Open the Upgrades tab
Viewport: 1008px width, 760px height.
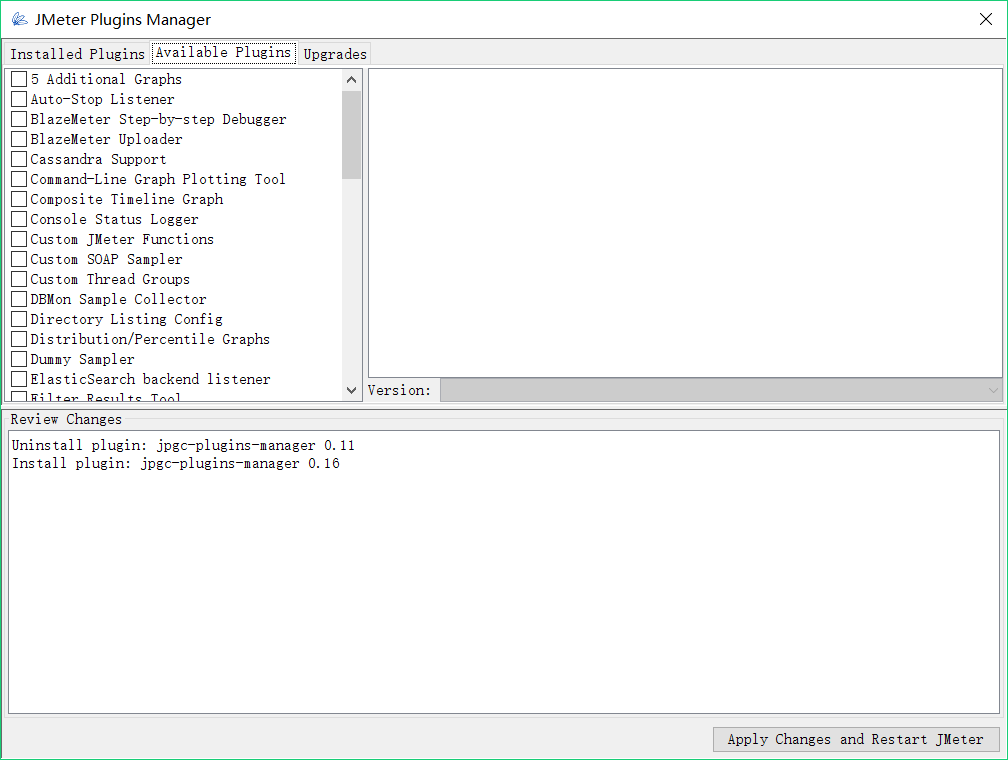335,54
